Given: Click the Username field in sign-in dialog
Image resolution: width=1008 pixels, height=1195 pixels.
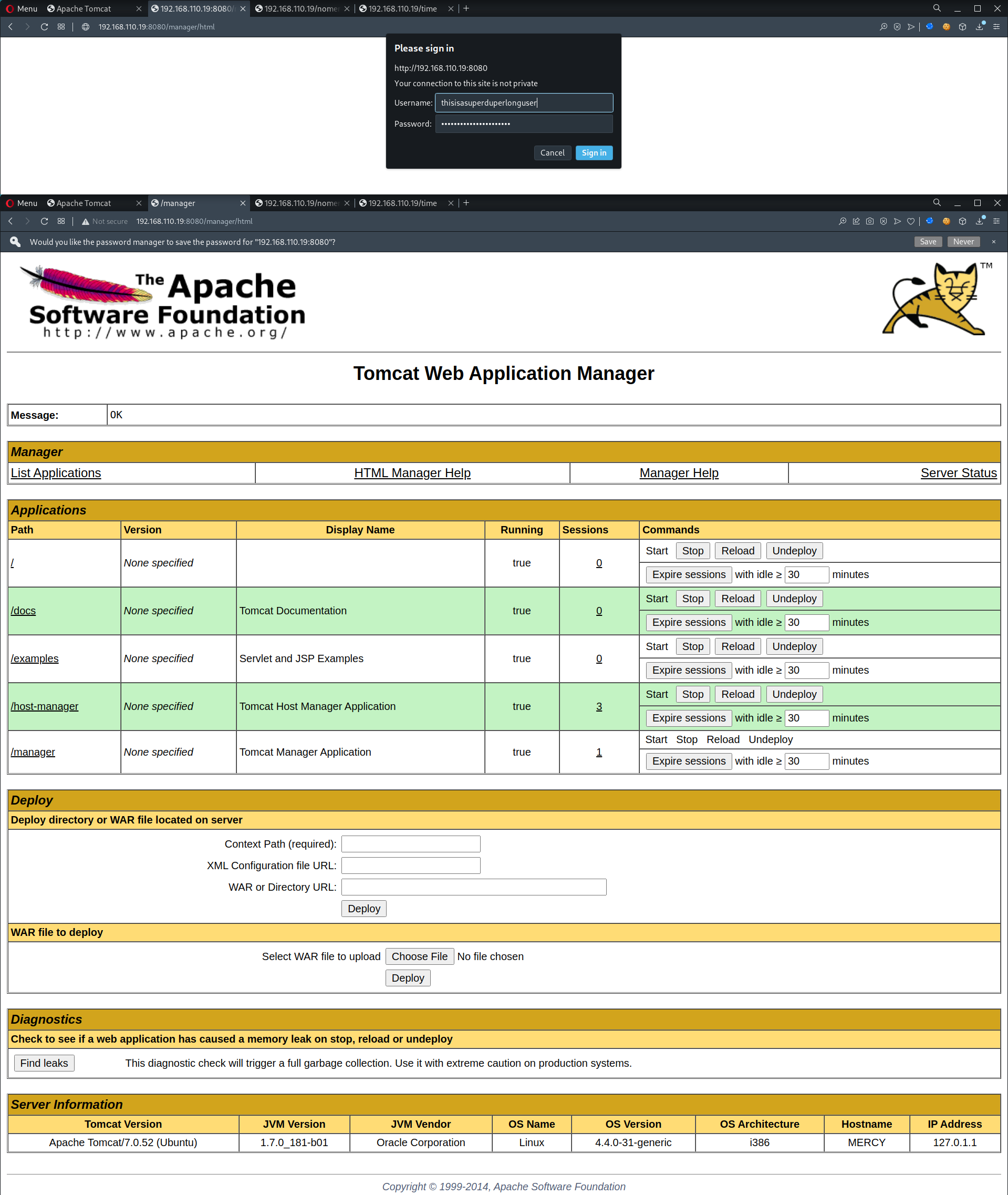Looking at the screenshot, I should tap(524, 103).
